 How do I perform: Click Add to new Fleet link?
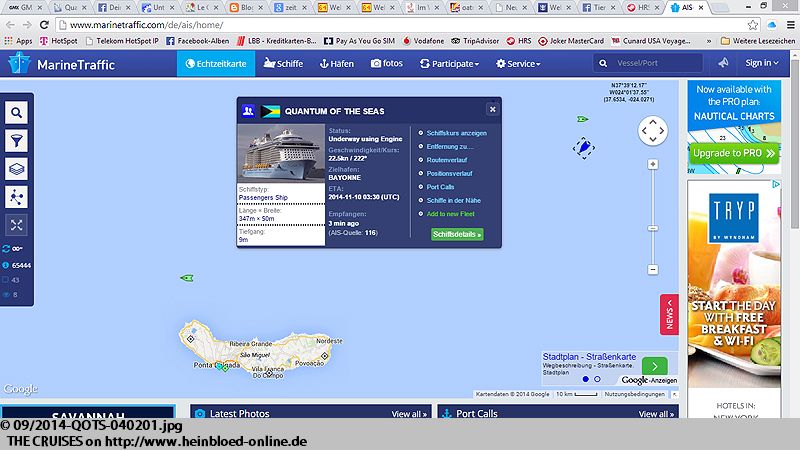click(451, 214)
